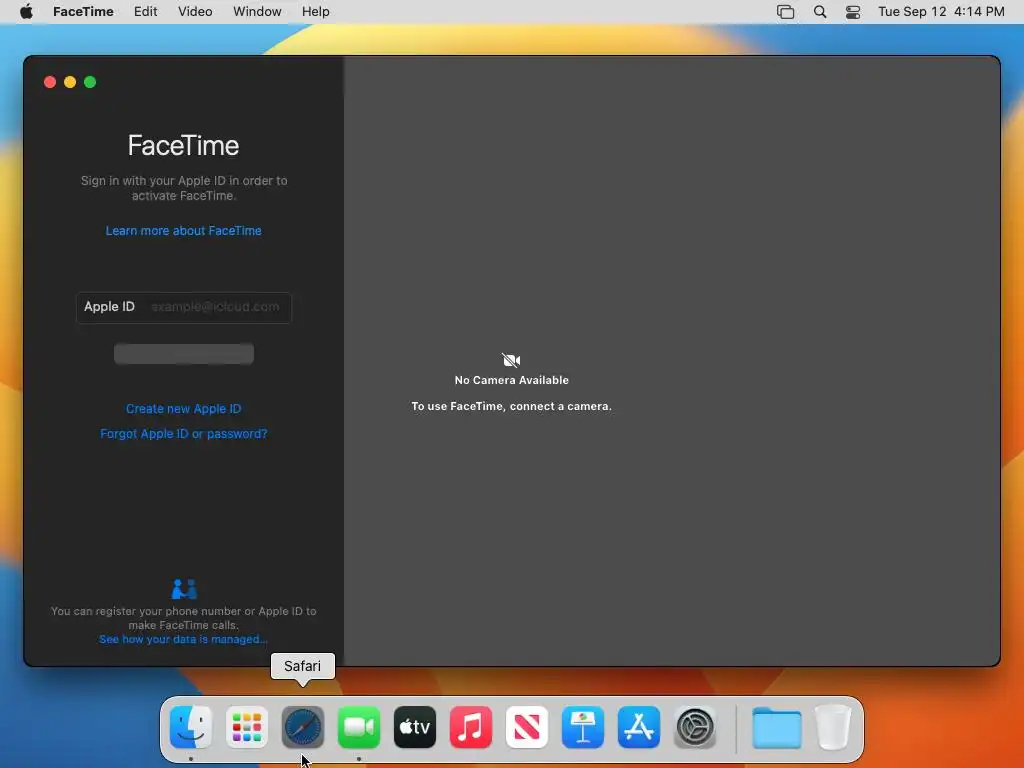
Task: Open Spotlight search magnifier
Action: click(820, 12)
